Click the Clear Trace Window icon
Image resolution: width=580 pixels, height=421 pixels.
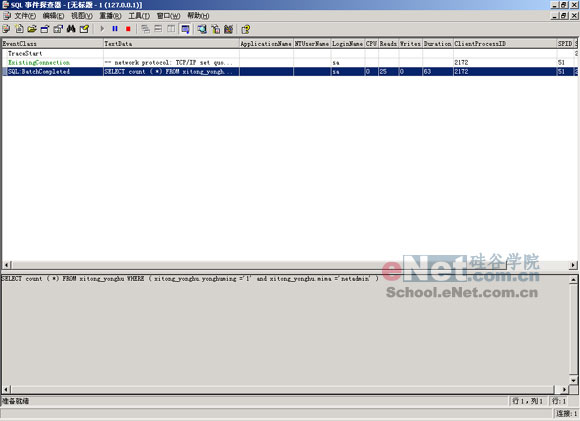tap(84, 29)
